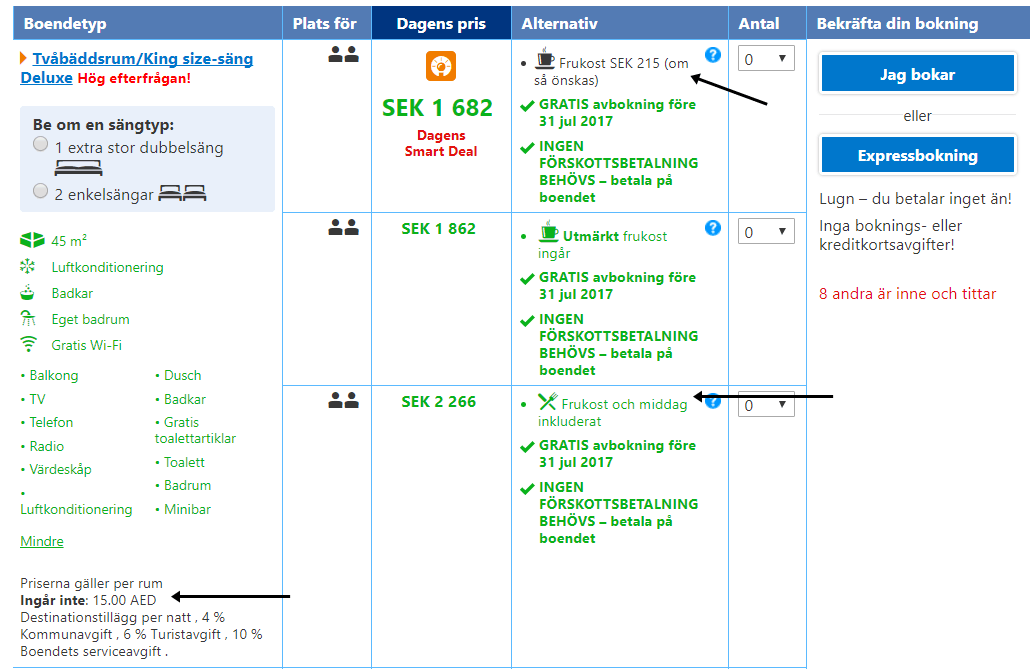Select the 1 extra stor dubbelsäng option
This screenshot has height=669, width=1036.
41,144
